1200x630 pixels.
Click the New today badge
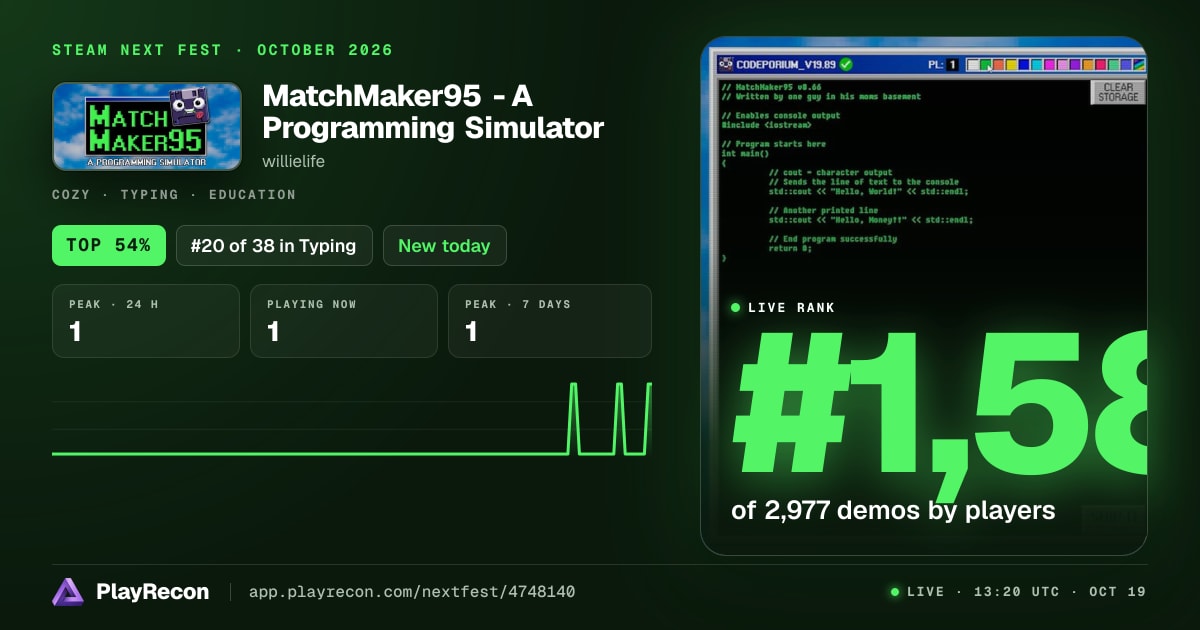(444, 245)
